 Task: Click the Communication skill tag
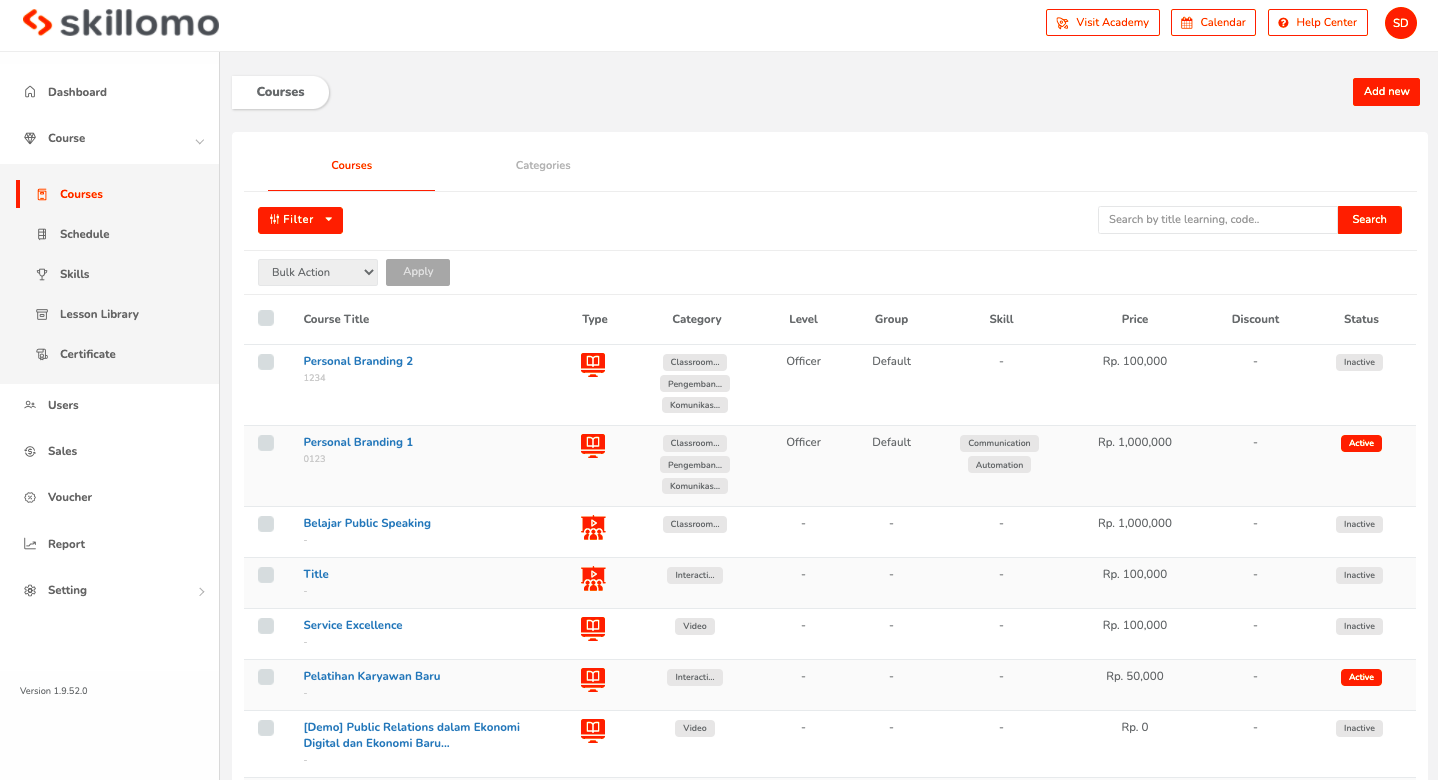(999, 443)
